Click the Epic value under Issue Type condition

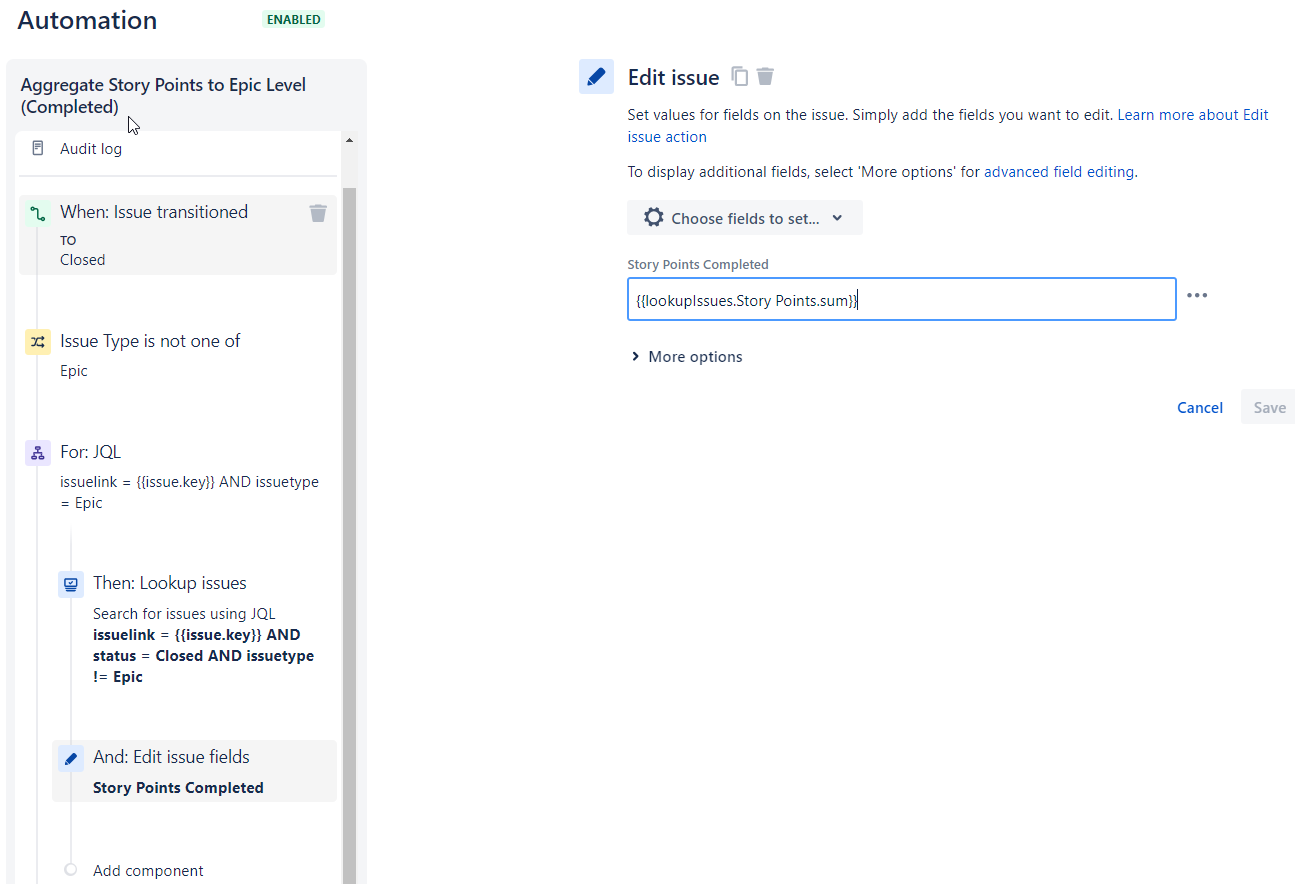74,371
